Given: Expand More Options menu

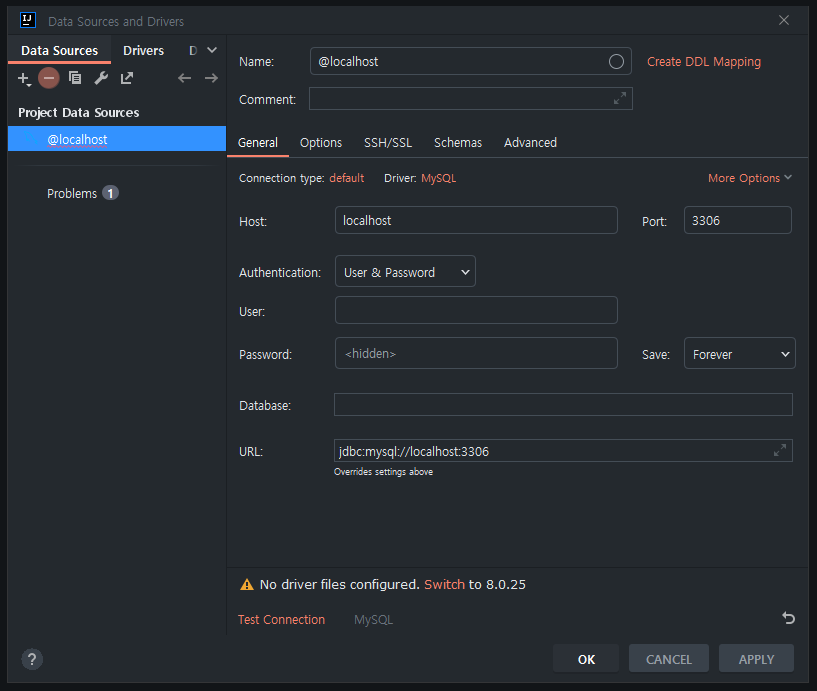Looking at the screenshot, I should (750, 178).
